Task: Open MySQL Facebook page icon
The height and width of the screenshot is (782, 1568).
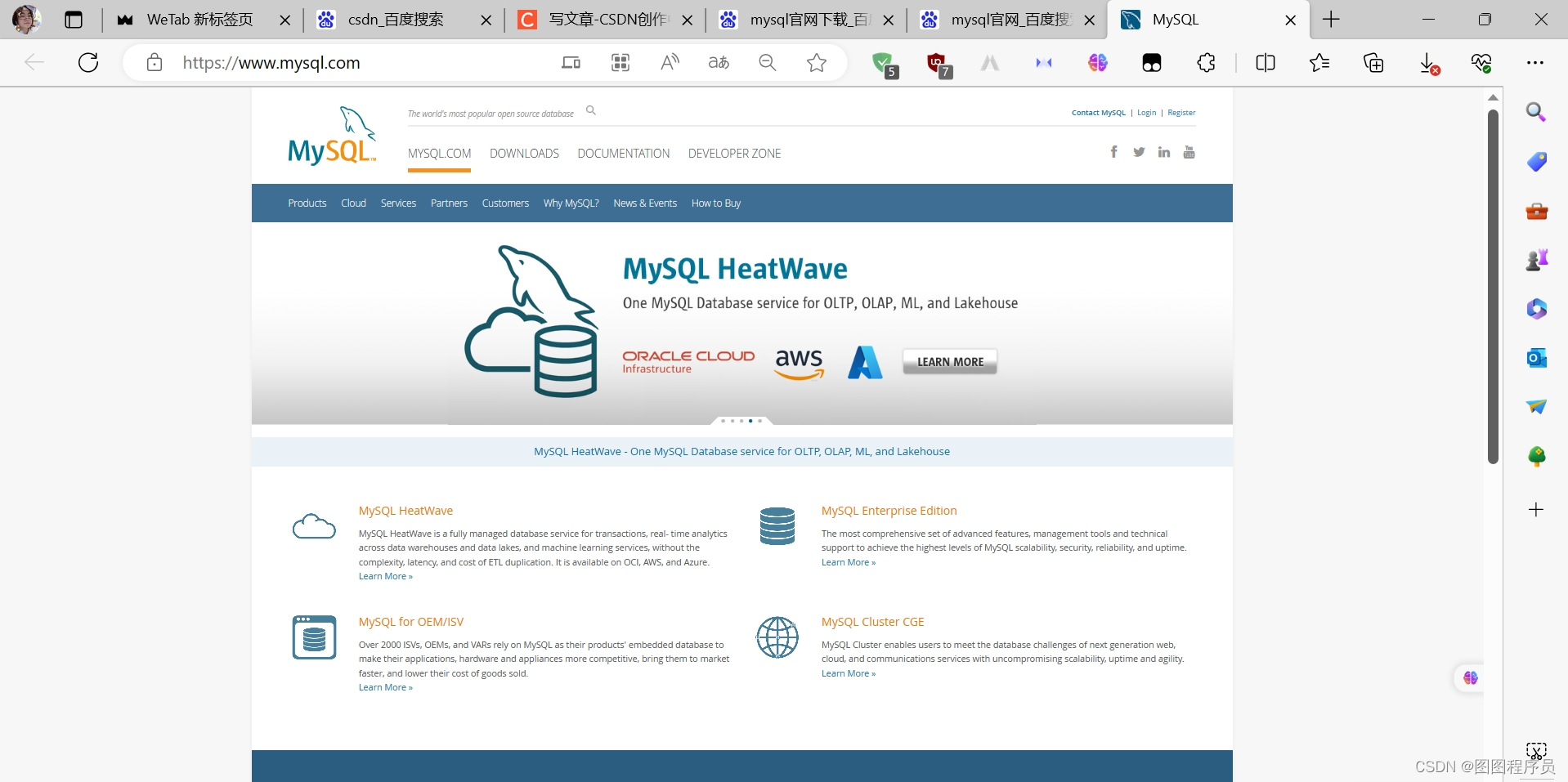Action: [1113, 151]
